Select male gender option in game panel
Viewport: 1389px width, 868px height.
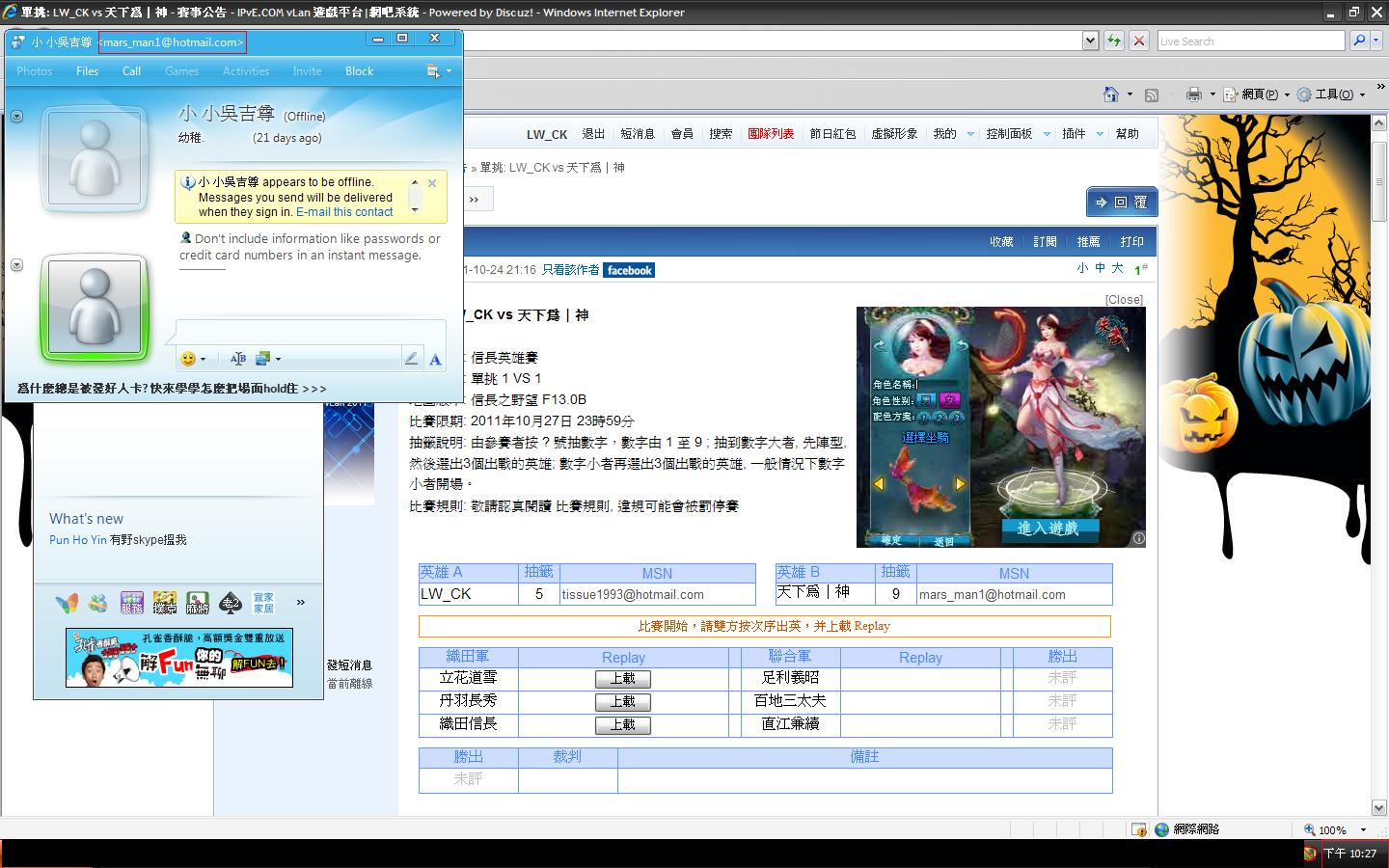[x=926, y=400]
